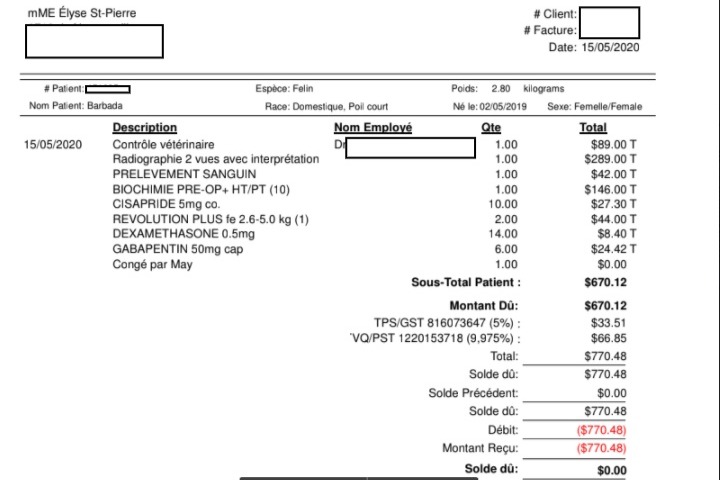Select 'Radiographie 2 vues avec interprétation' line
720x480 pixels.
point(216,159)
